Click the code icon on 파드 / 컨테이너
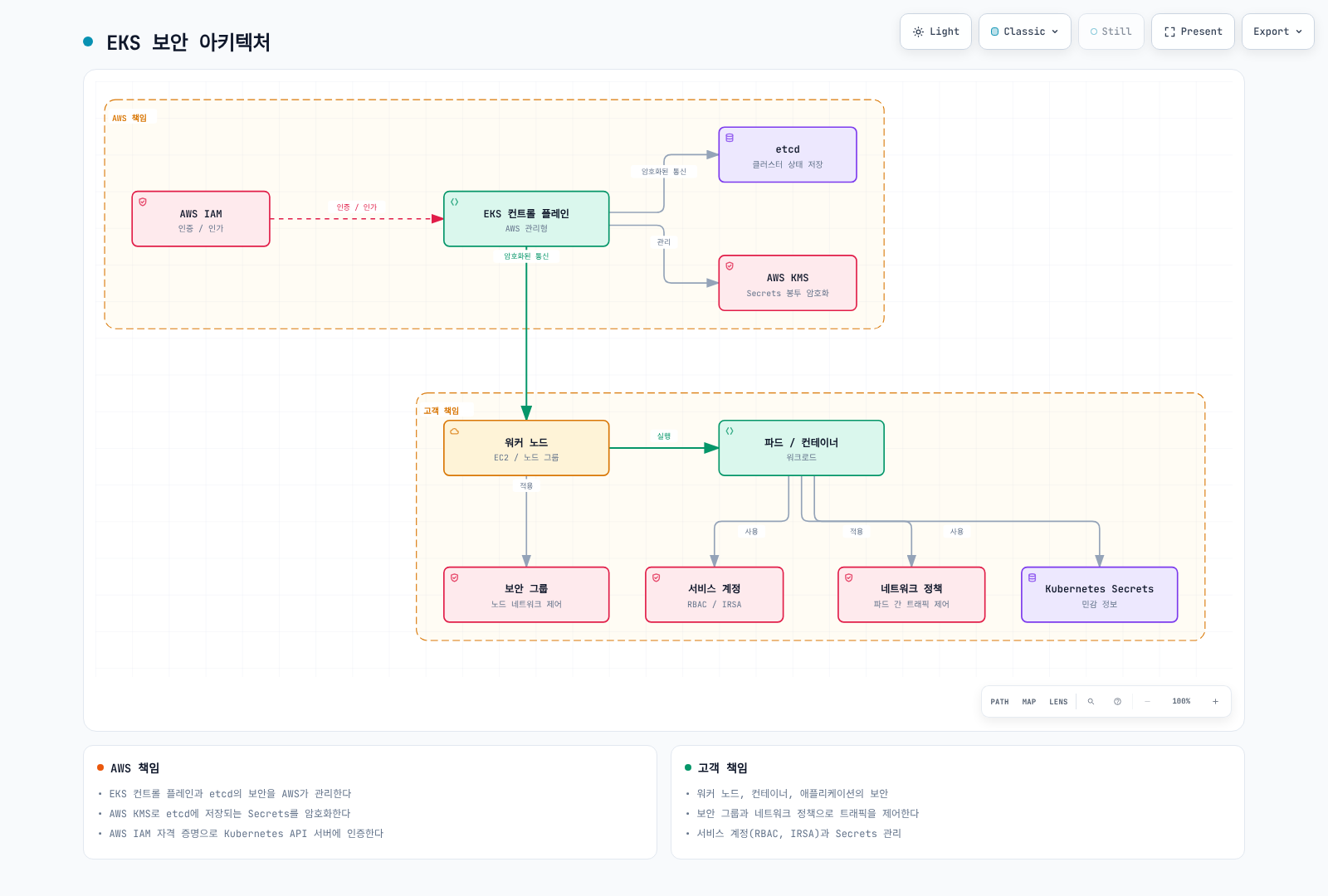This screenshot has height=896, width=1328. [730, 431]
